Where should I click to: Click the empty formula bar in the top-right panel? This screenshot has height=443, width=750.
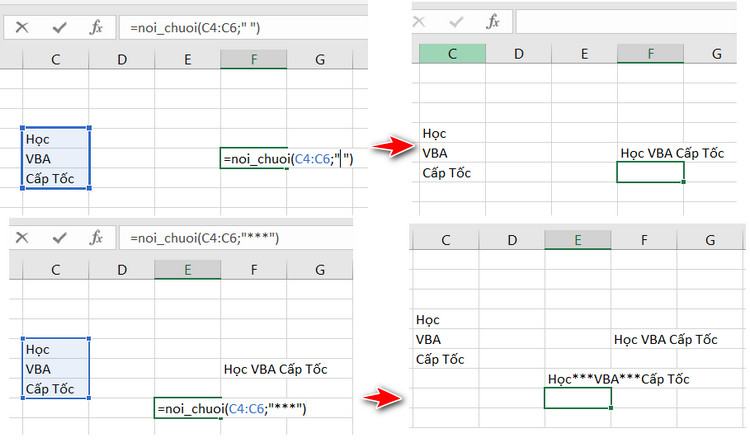coord(630,21)
